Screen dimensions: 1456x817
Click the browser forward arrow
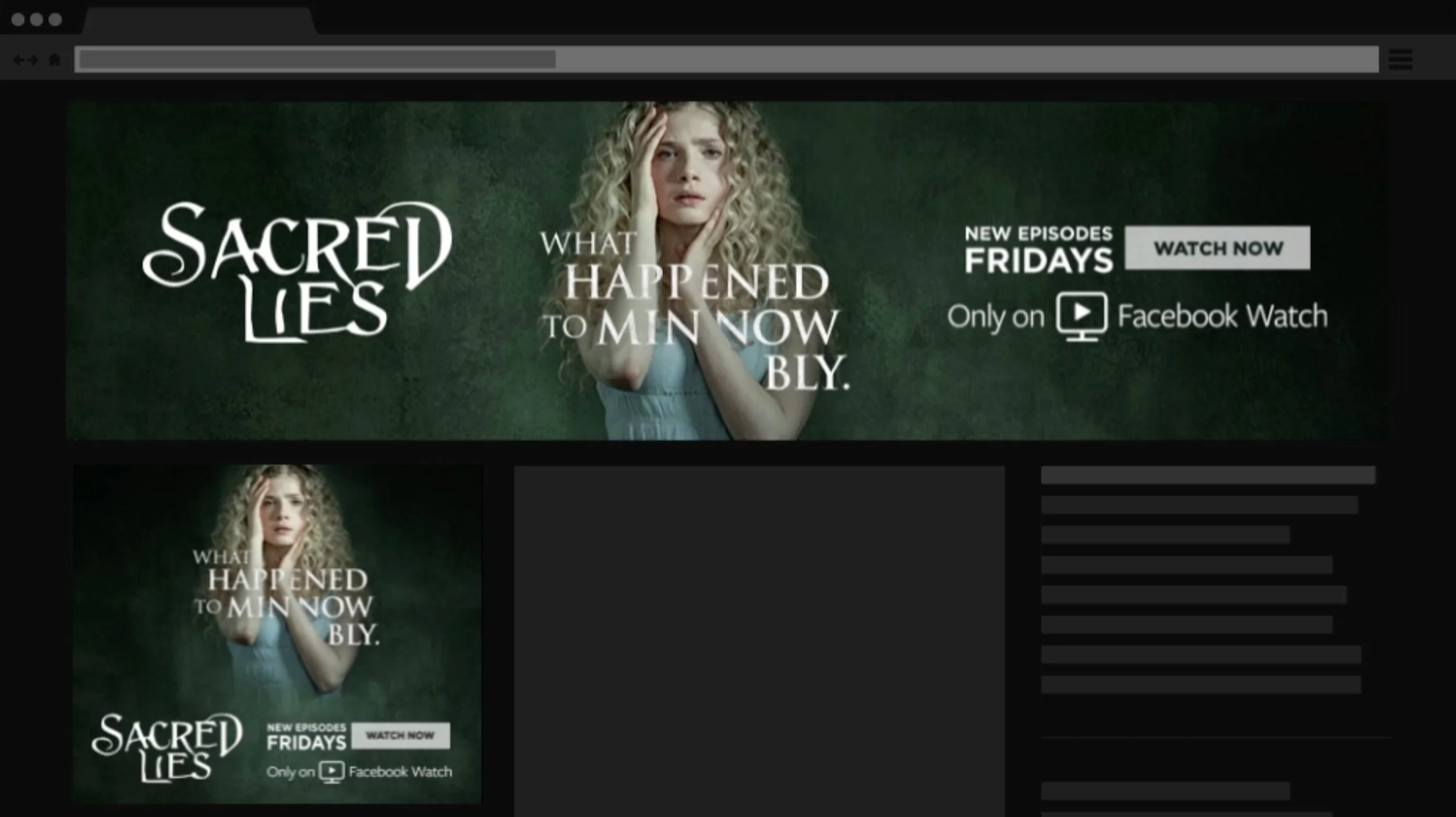point(33,60)
